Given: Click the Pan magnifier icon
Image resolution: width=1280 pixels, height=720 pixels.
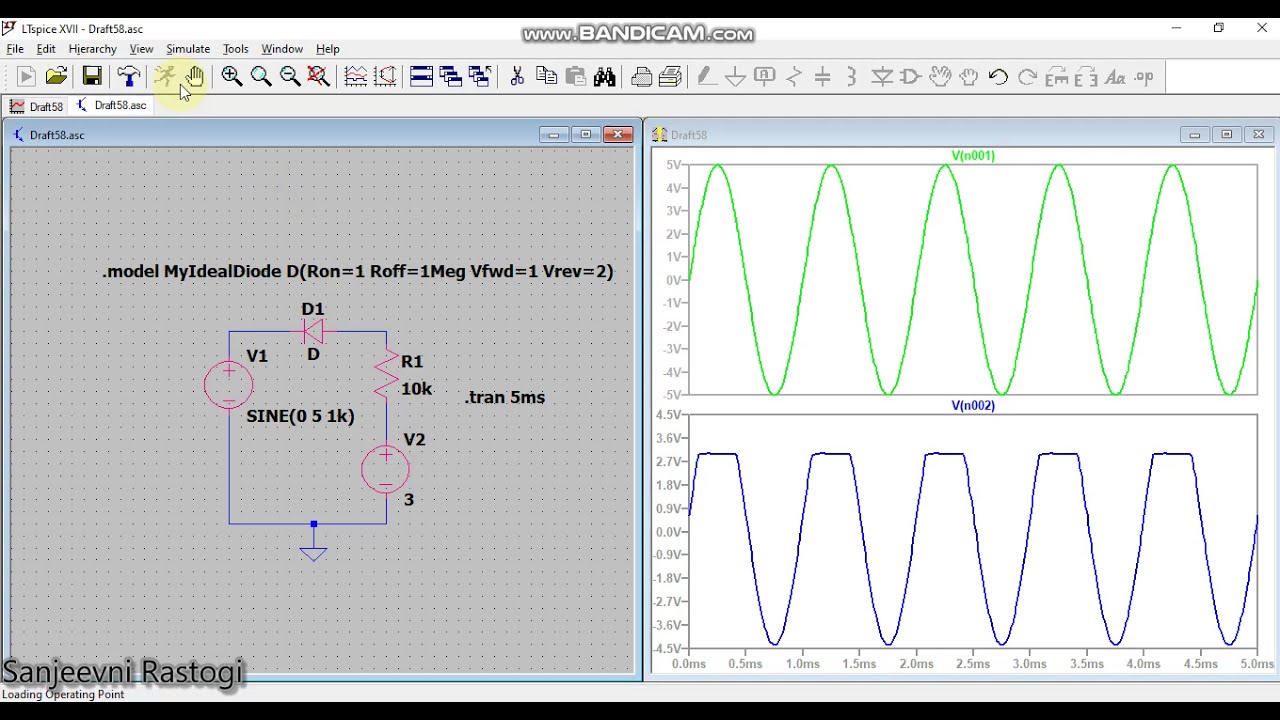Looking at the screenshot, I should 261,76.
